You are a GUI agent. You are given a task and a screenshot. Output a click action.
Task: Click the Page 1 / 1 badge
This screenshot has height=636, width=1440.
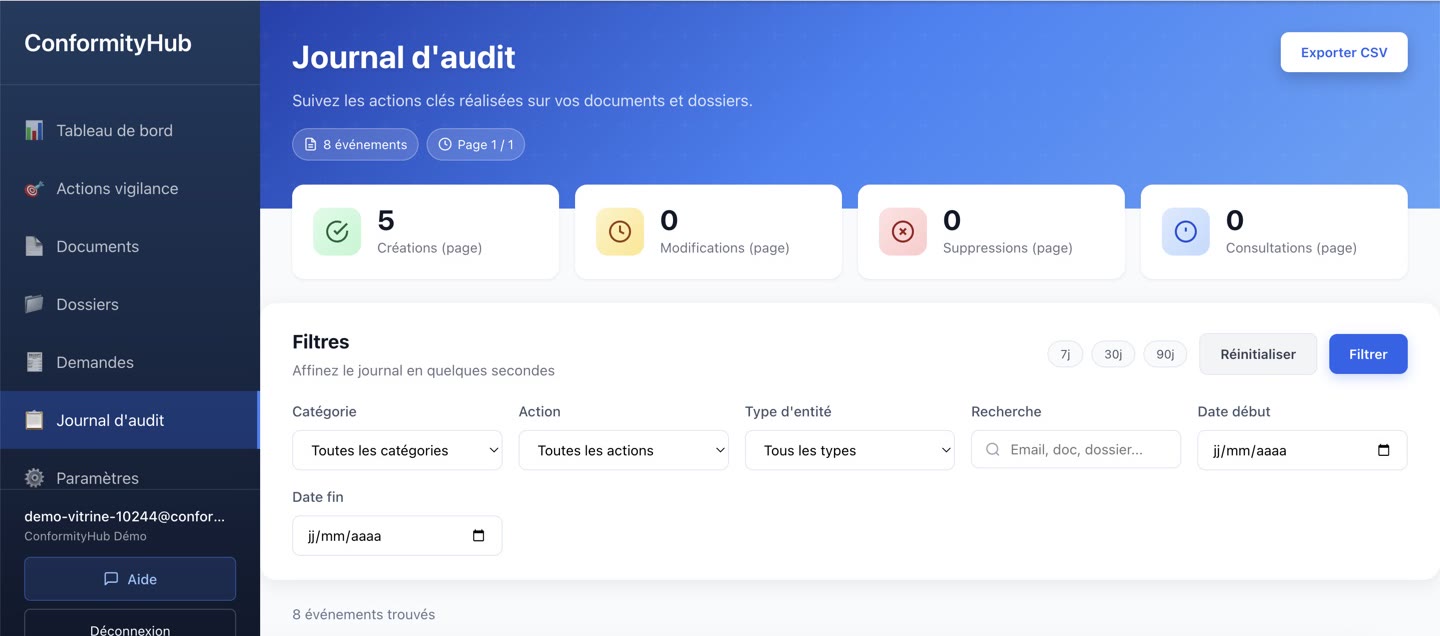pos(476,145)
